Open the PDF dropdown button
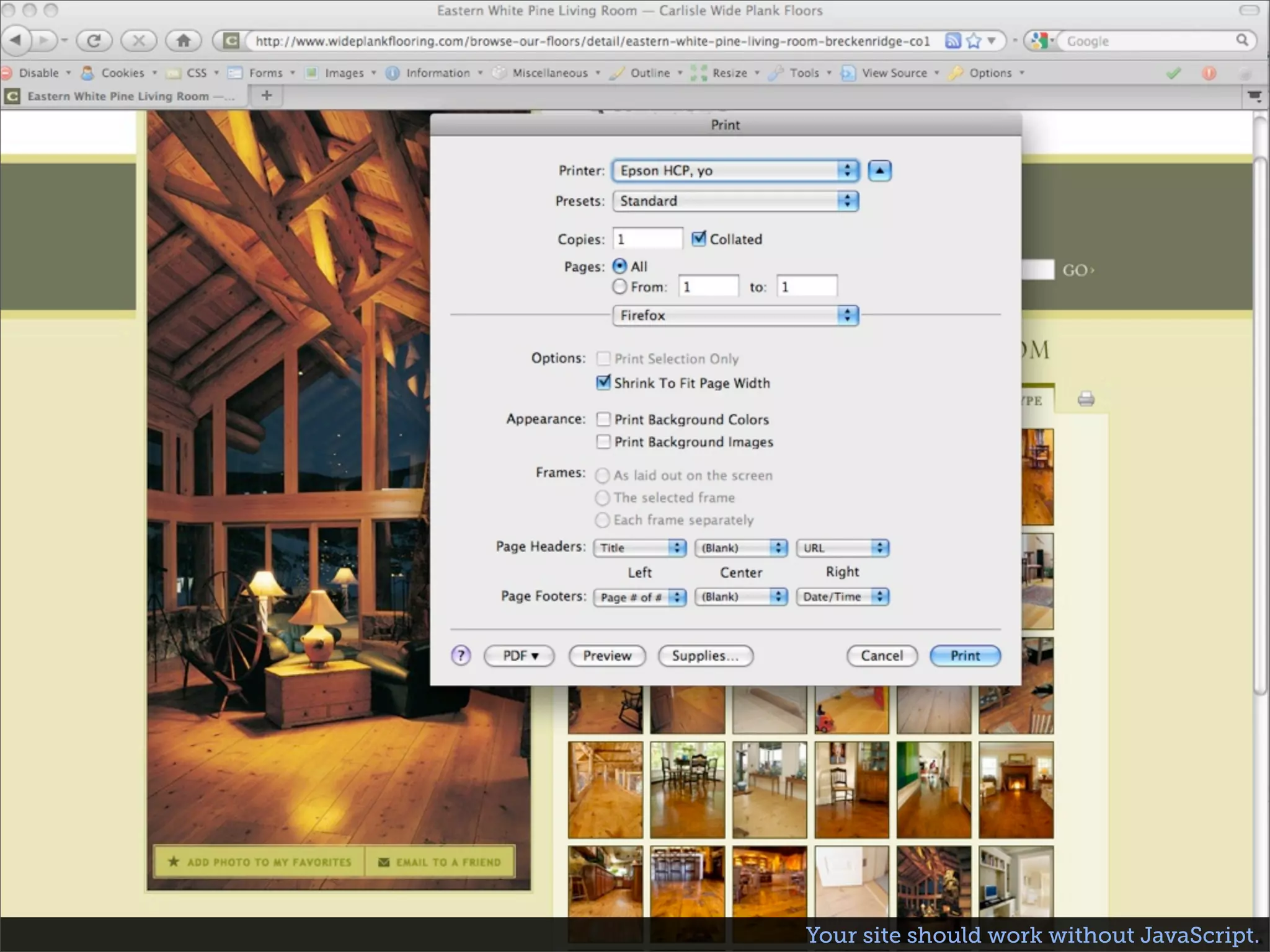 [x=519, y=656]
